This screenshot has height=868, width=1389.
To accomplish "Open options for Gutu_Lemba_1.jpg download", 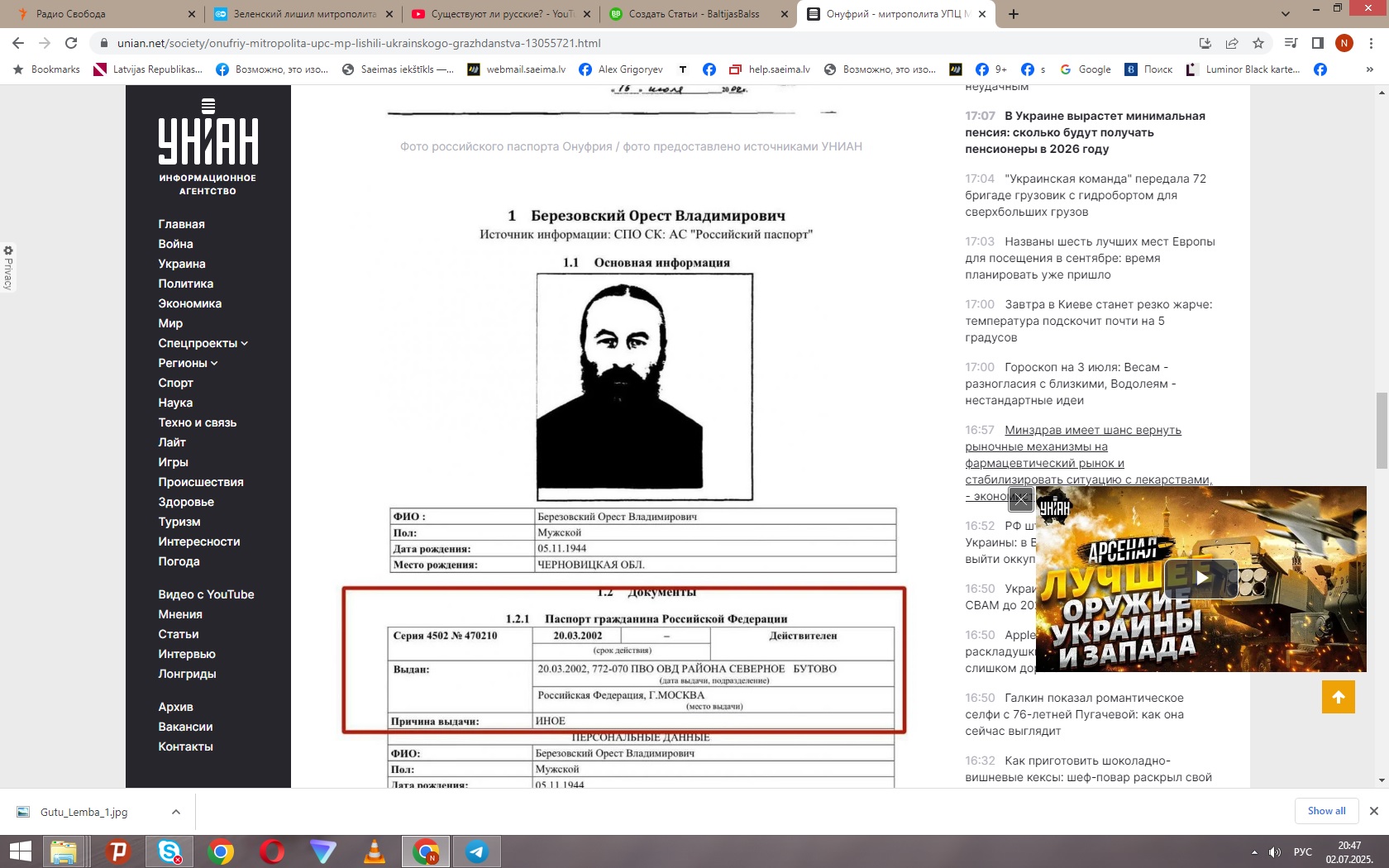I will click(x=176, y=812).
